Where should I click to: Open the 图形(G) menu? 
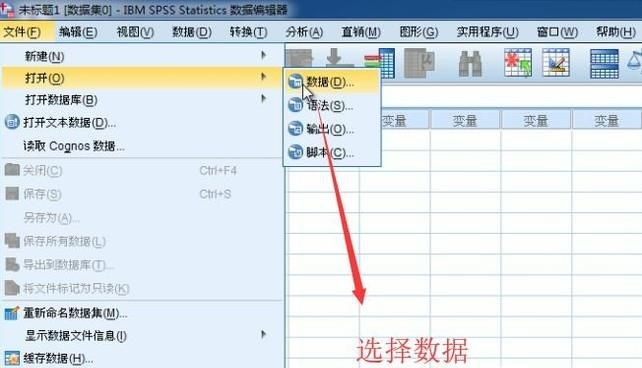(x=419, y=32)
